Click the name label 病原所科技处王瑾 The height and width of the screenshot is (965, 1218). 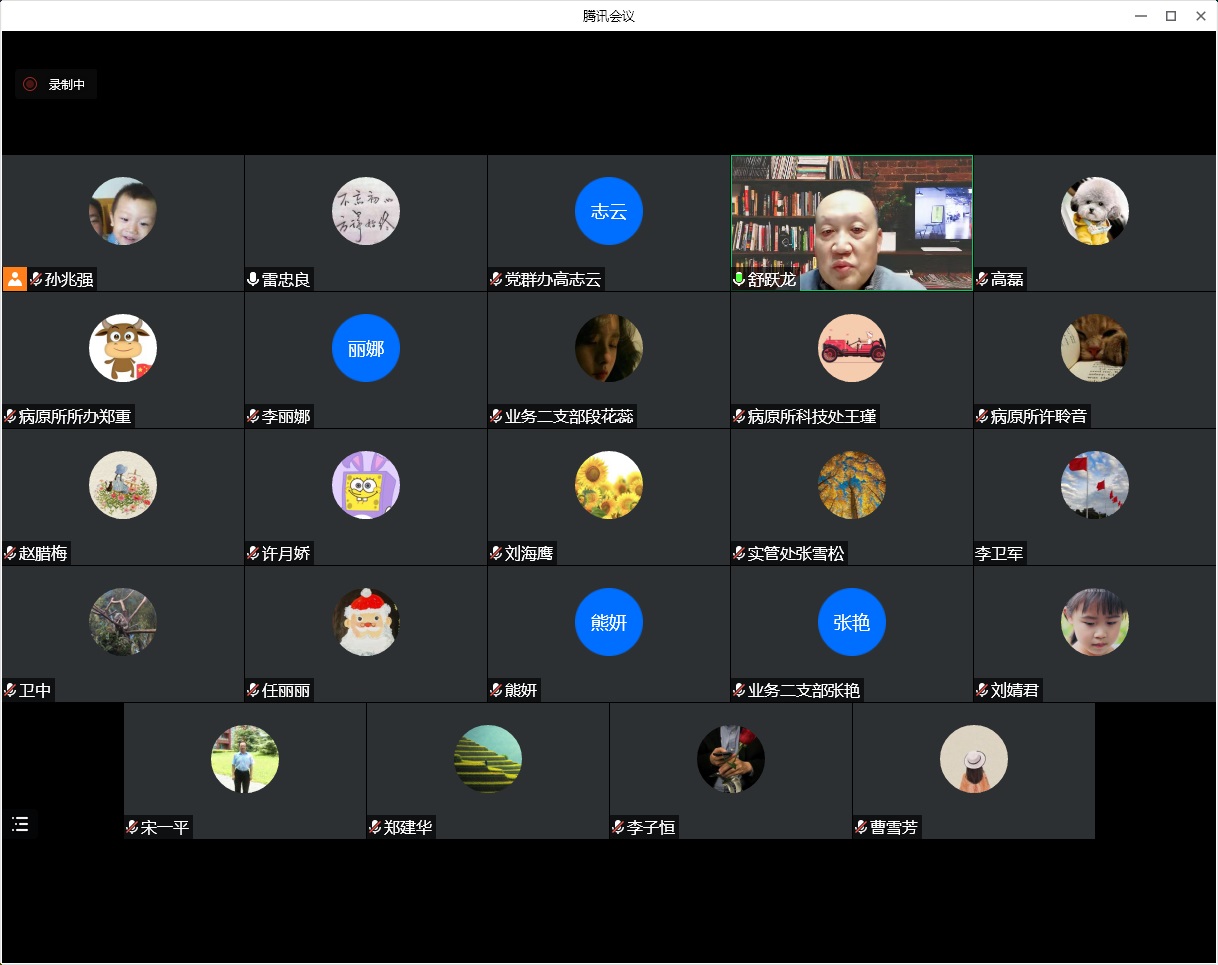812,416
